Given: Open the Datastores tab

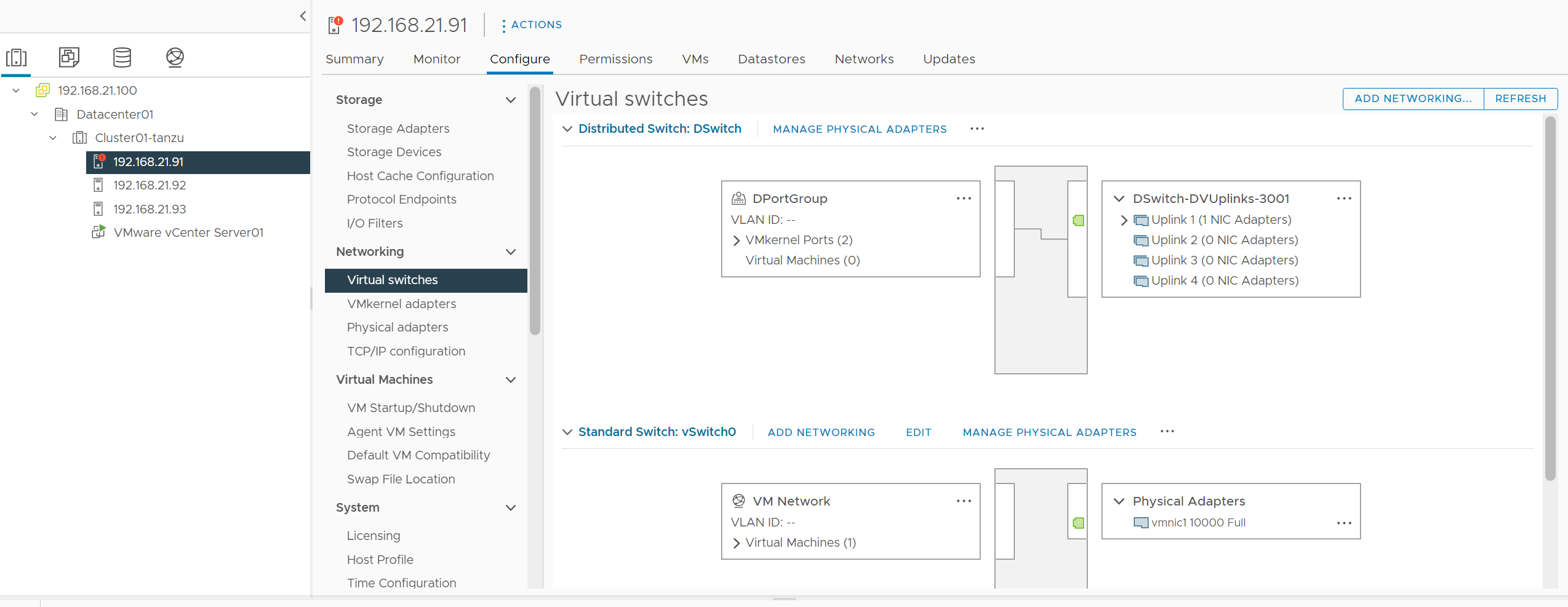Looking at the screenshot, I should (x=772, y=59).
